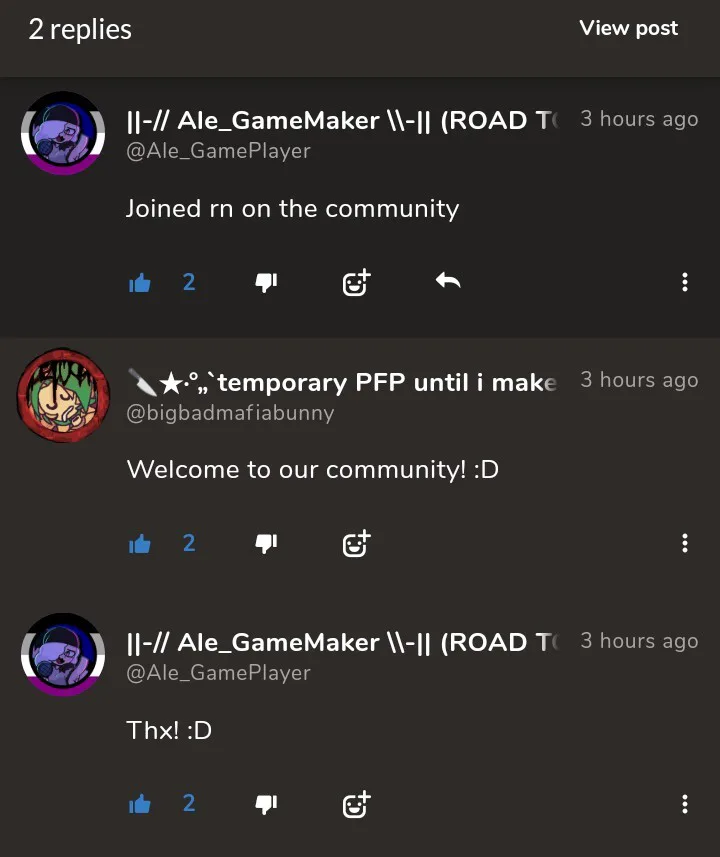
Task: Click the View post link
Action: pos(629,28)
